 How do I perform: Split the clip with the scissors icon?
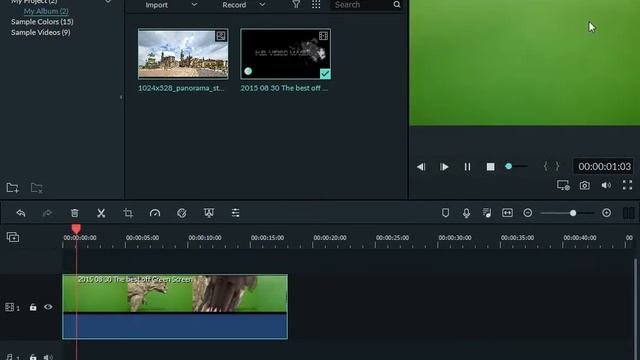(x=101, y=213)
